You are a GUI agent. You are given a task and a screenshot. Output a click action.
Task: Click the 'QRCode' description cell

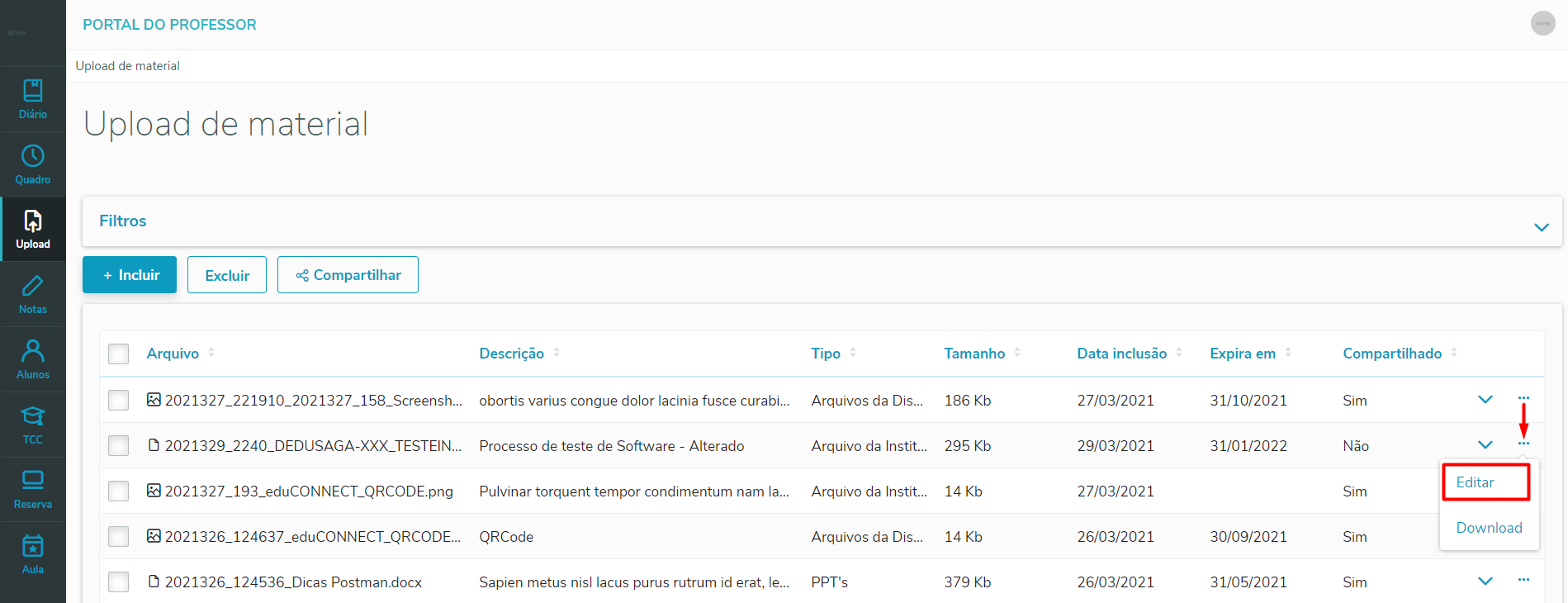[x=506, y=537]
